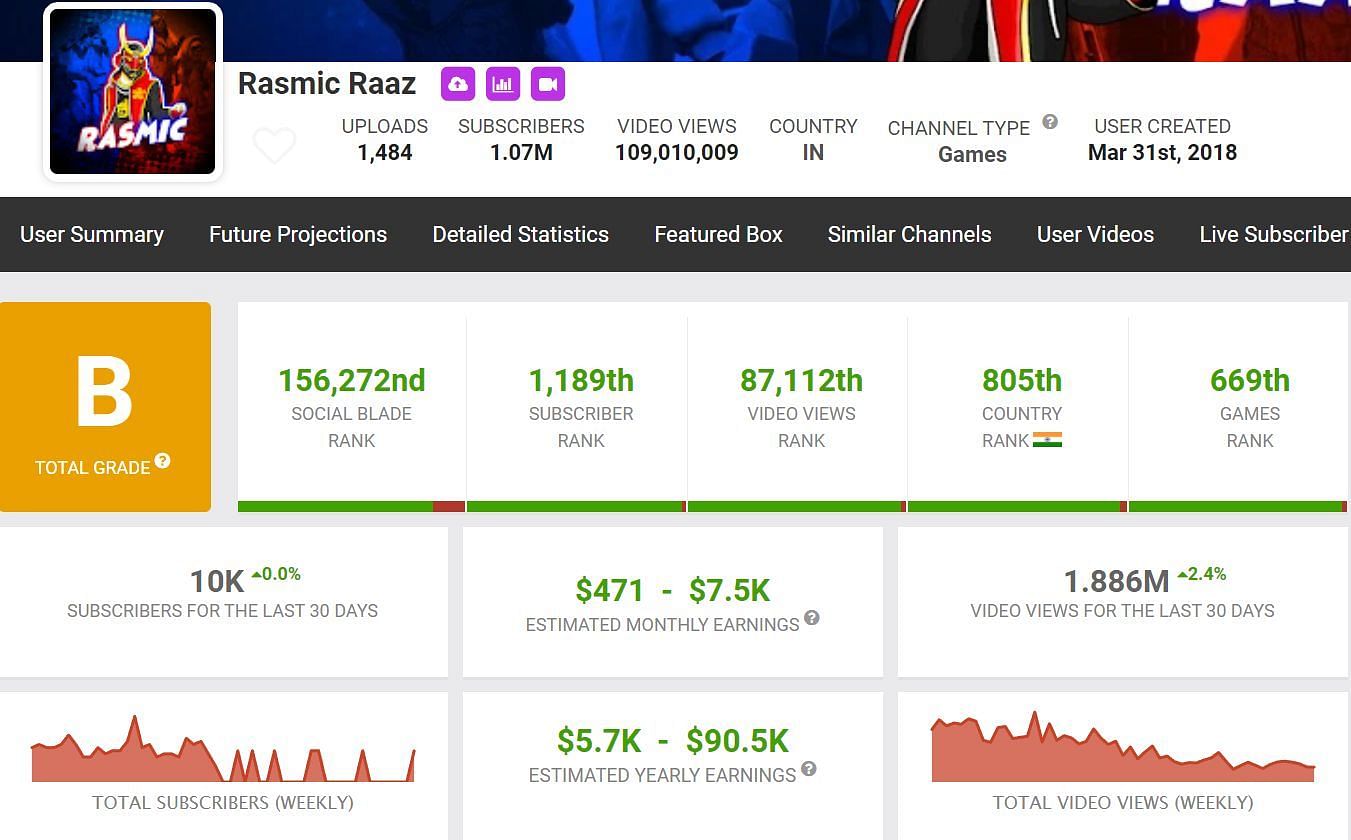The image size is (1351, 840).
Task: Click the Social Blade Rank progress bar
Action: [x=351, y=507]
